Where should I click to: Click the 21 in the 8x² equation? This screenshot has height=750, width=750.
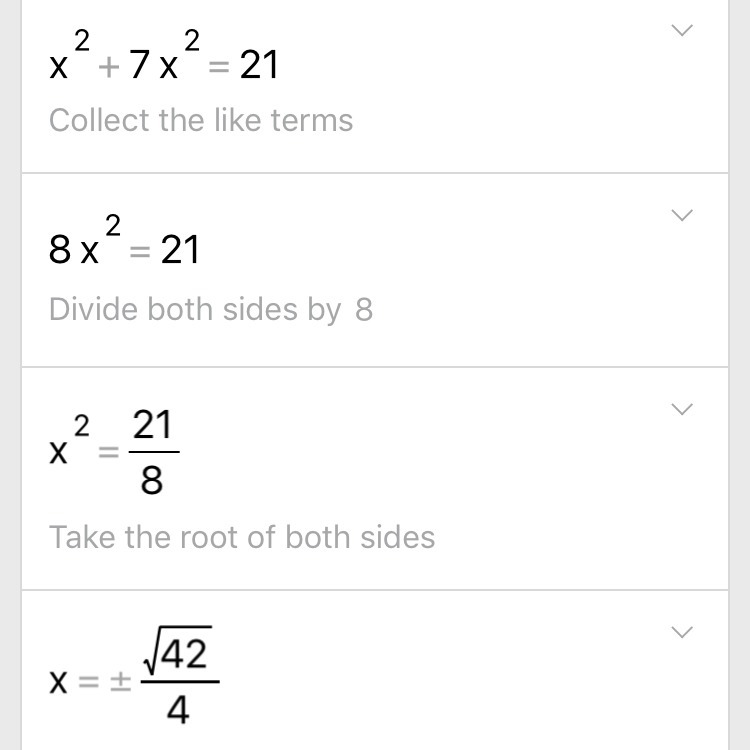pos(180,250)
